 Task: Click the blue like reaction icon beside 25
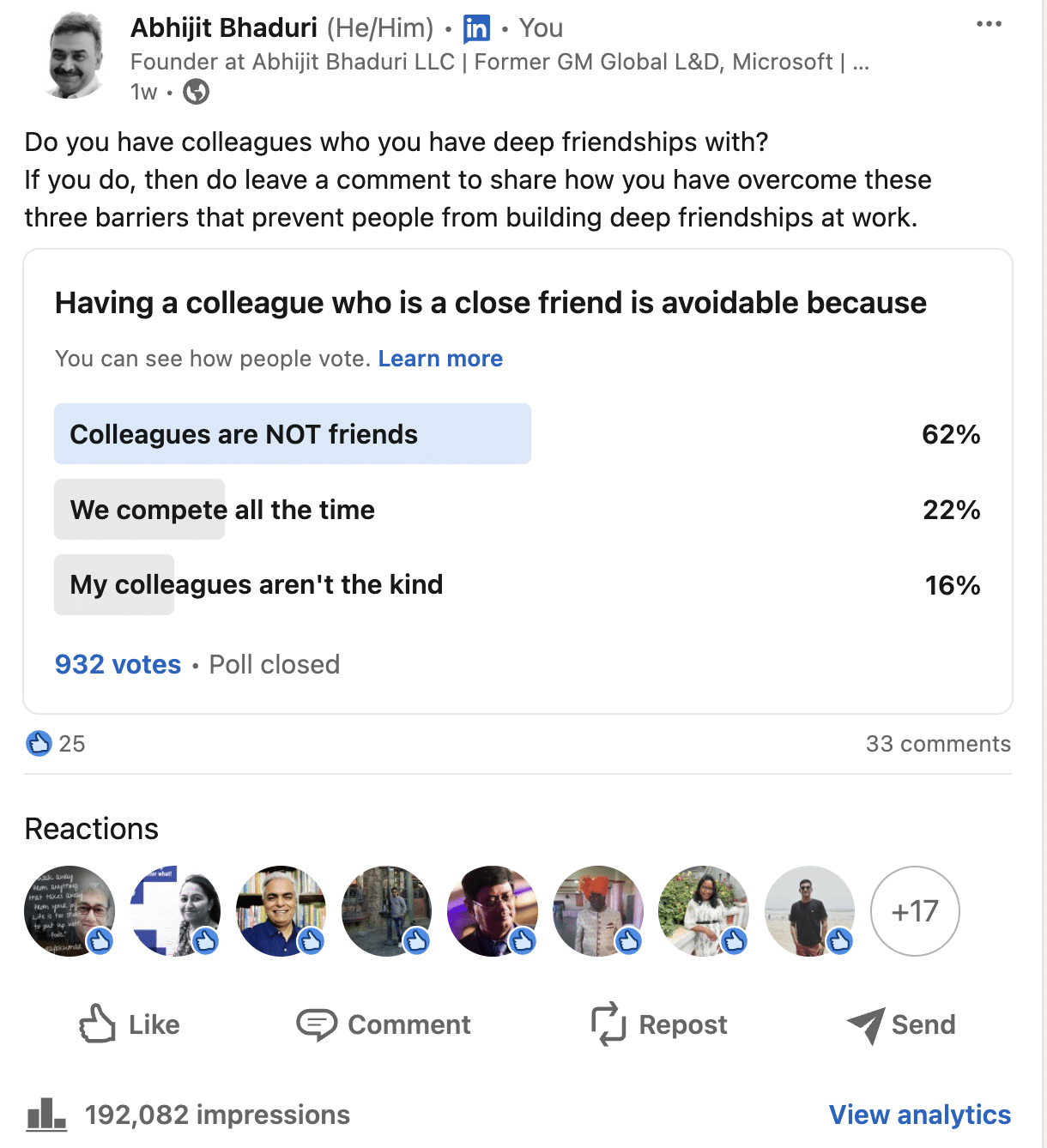[39, 743]
